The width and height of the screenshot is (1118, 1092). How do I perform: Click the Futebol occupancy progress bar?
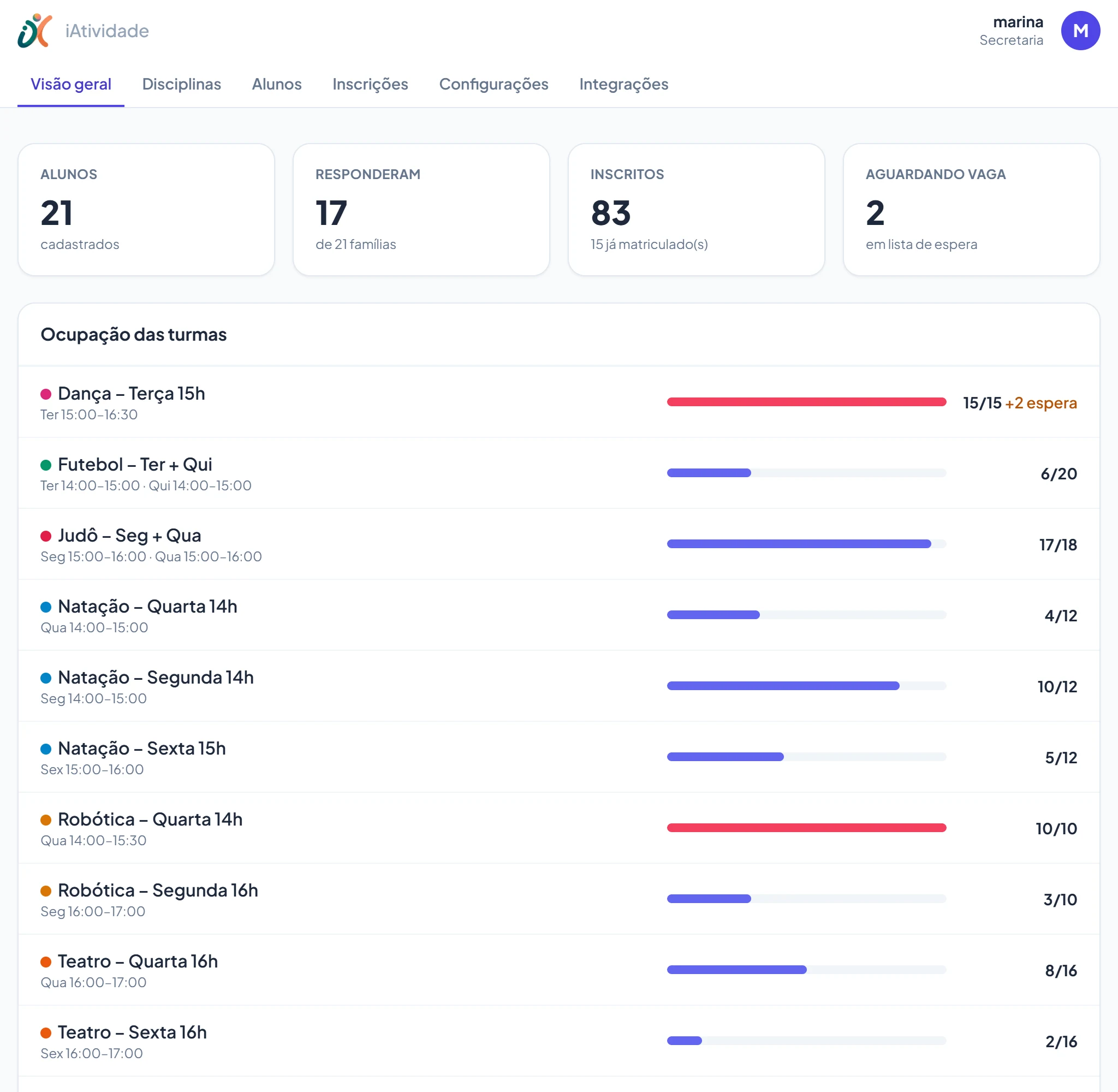pos(806,473)
